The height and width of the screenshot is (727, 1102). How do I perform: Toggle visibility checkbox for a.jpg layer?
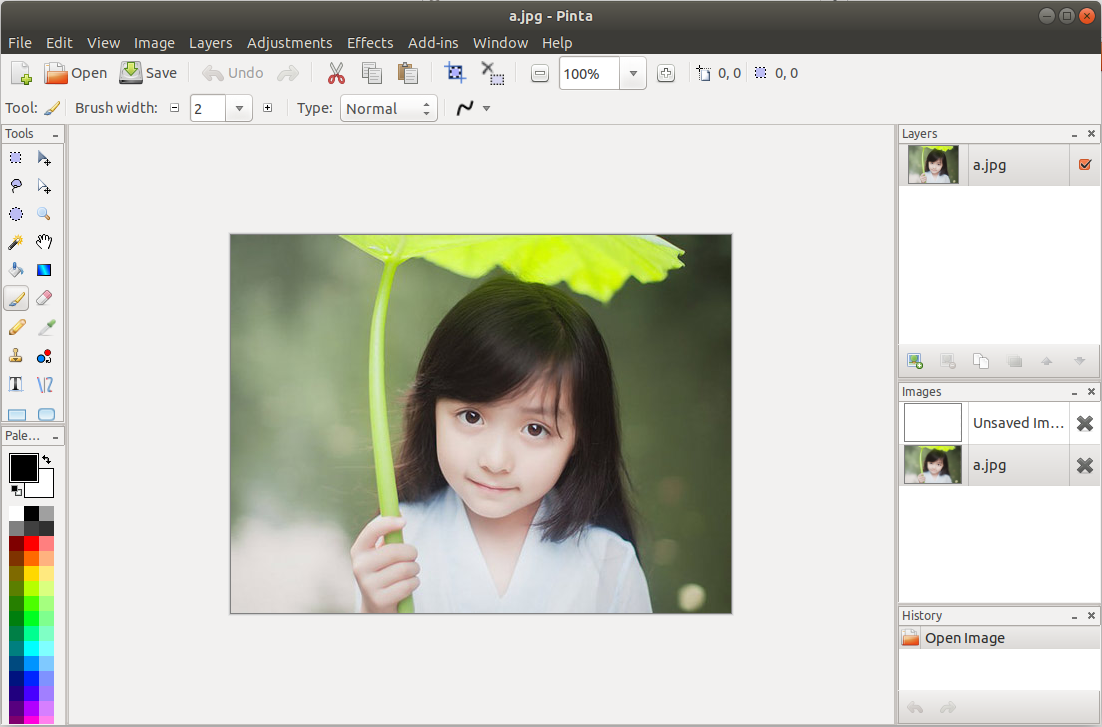click(x=1084, y=165)
